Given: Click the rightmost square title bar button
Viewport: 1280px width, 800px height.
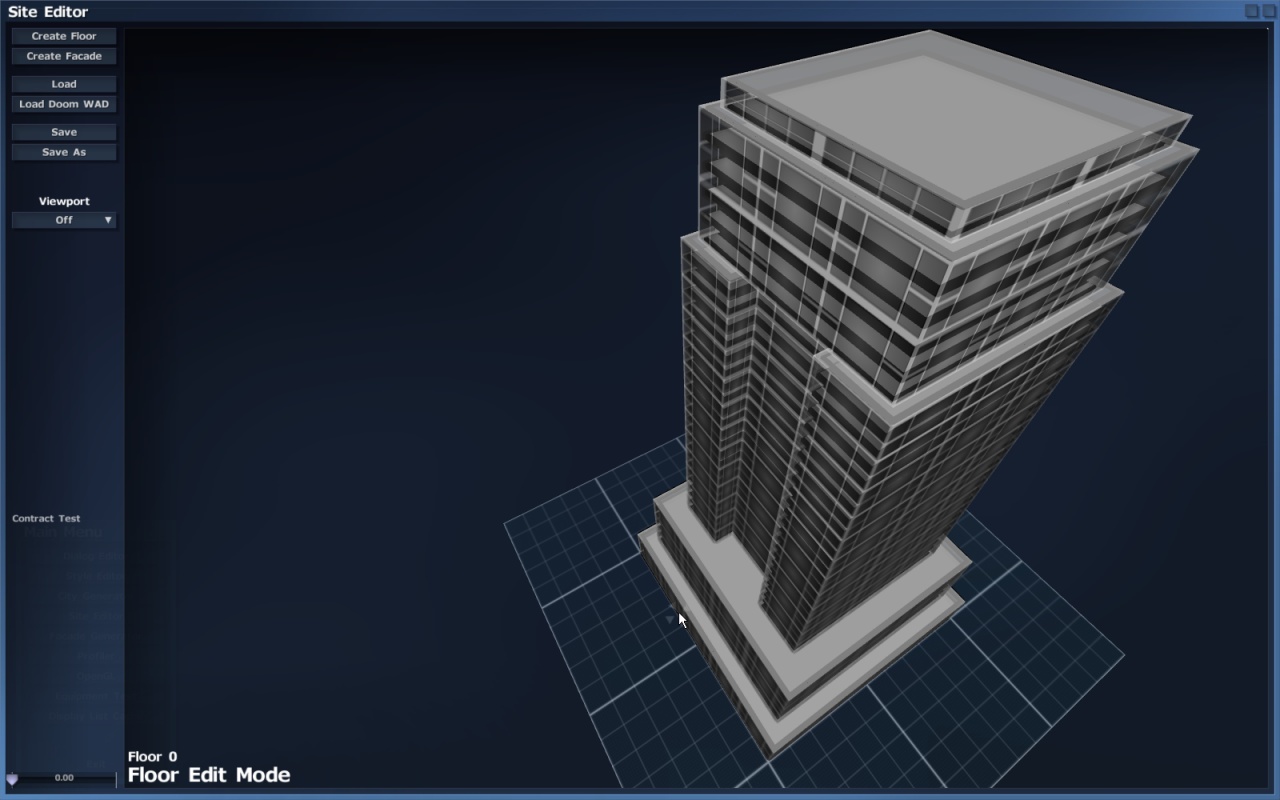Looking at the screenshot, I should tap(1269, 11).
